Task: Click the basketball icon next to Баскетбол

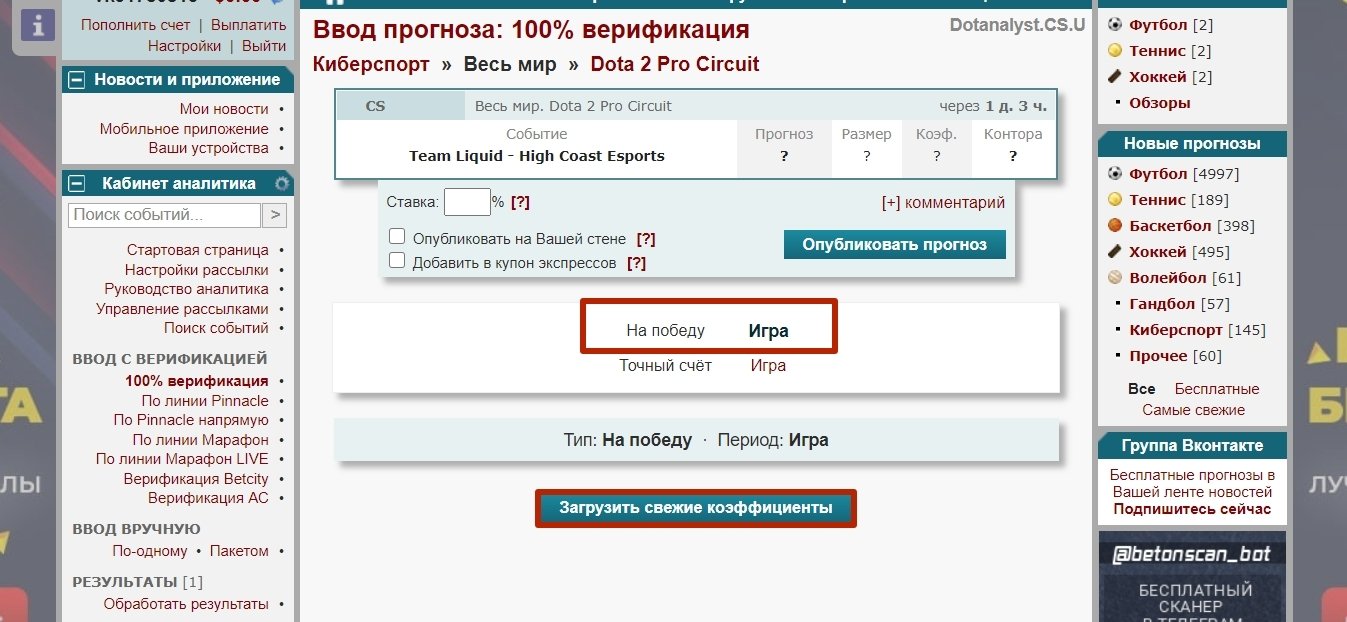Action: coord(1115,226)
